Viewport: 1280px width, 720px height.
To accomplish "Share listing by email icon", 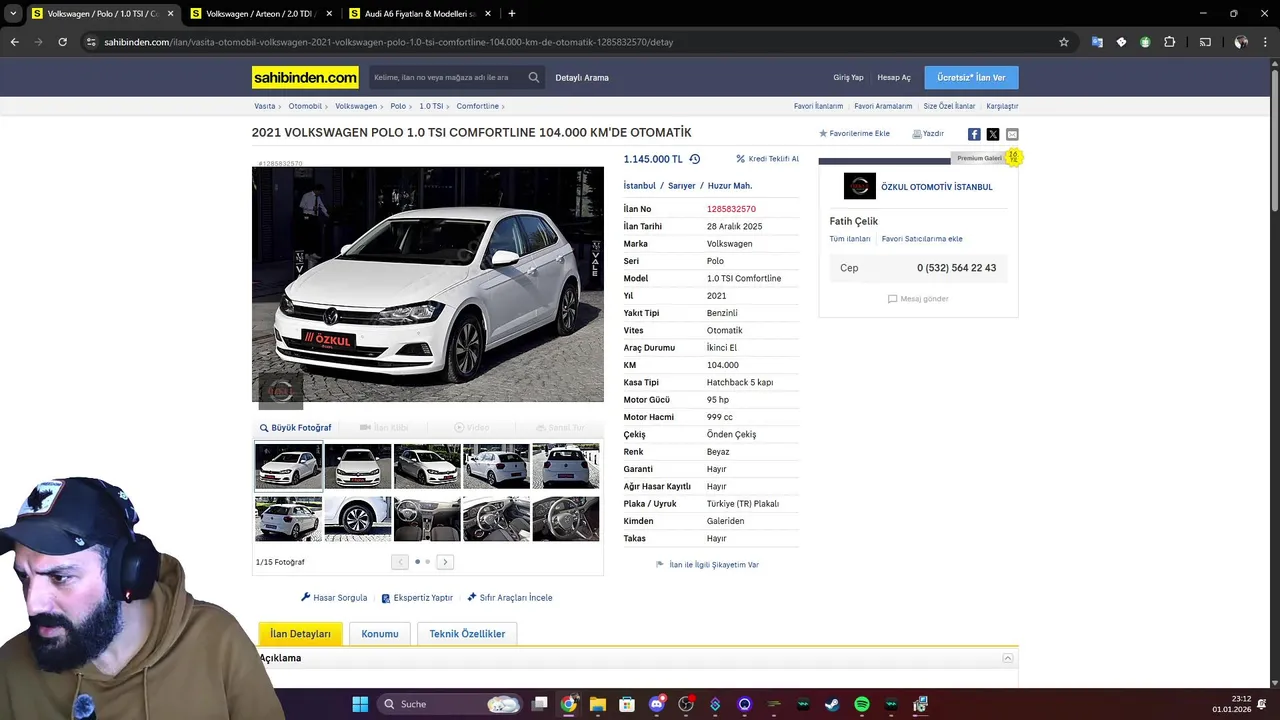I will (x=1012, y=134).
